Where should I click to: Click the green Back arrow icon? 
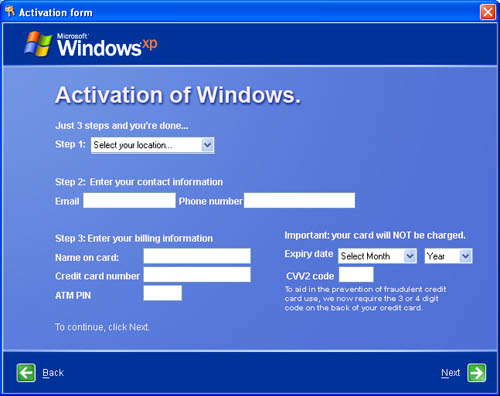pos(26,373)
